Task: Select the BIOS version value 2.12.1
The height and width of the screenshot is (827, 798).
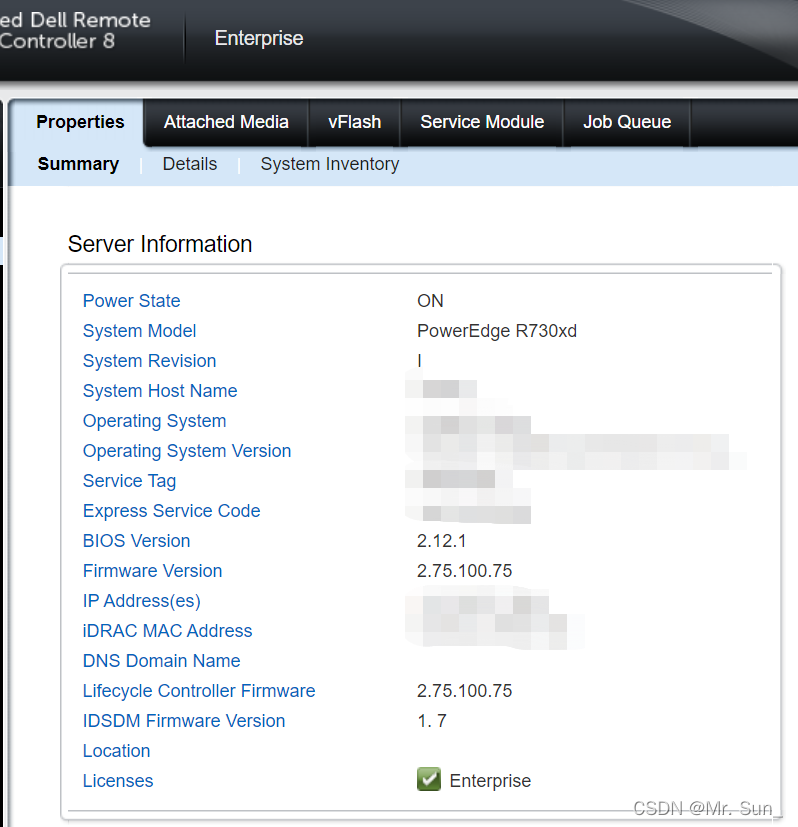Action: 441,541
